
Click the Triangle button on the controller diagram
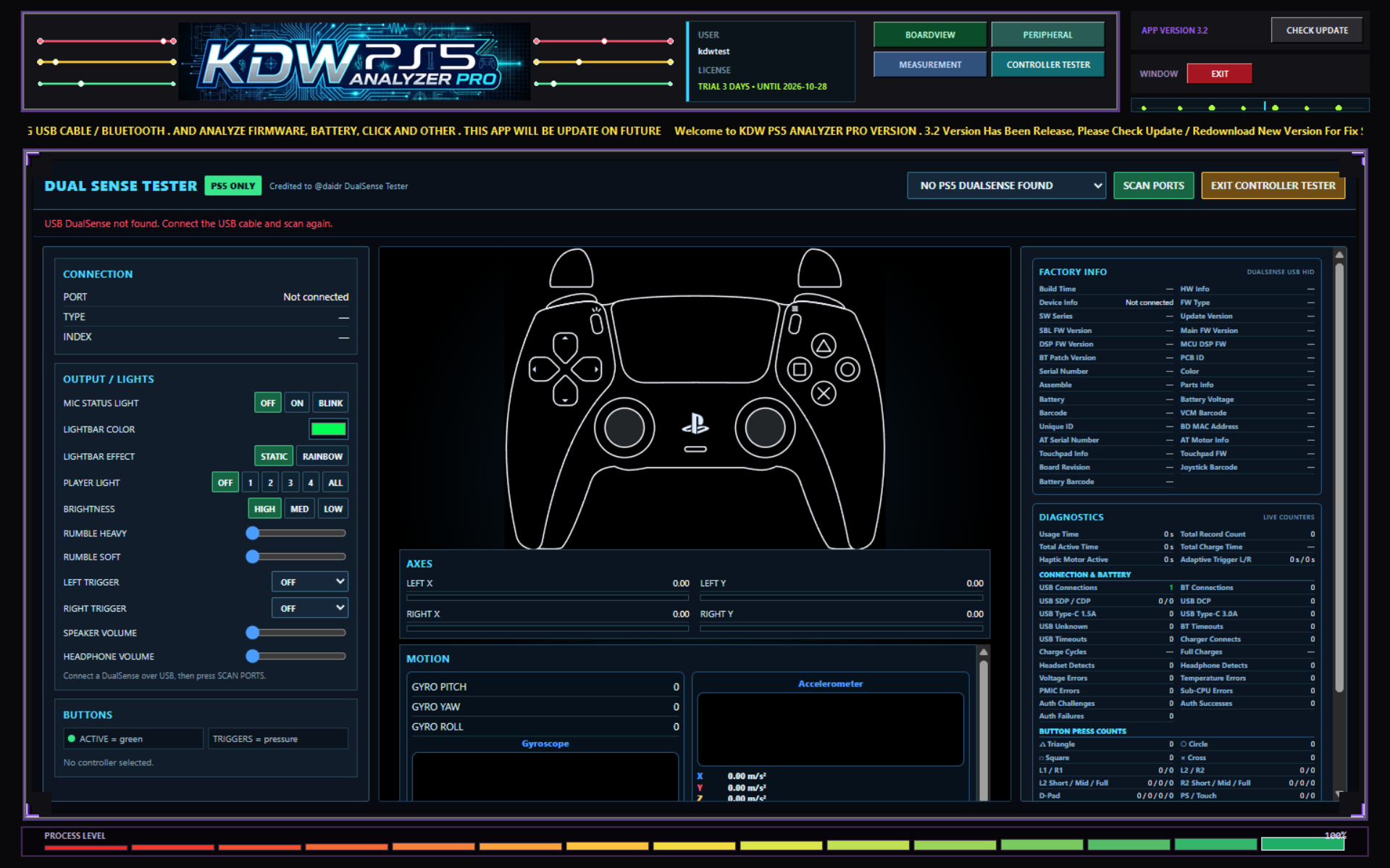824,345
